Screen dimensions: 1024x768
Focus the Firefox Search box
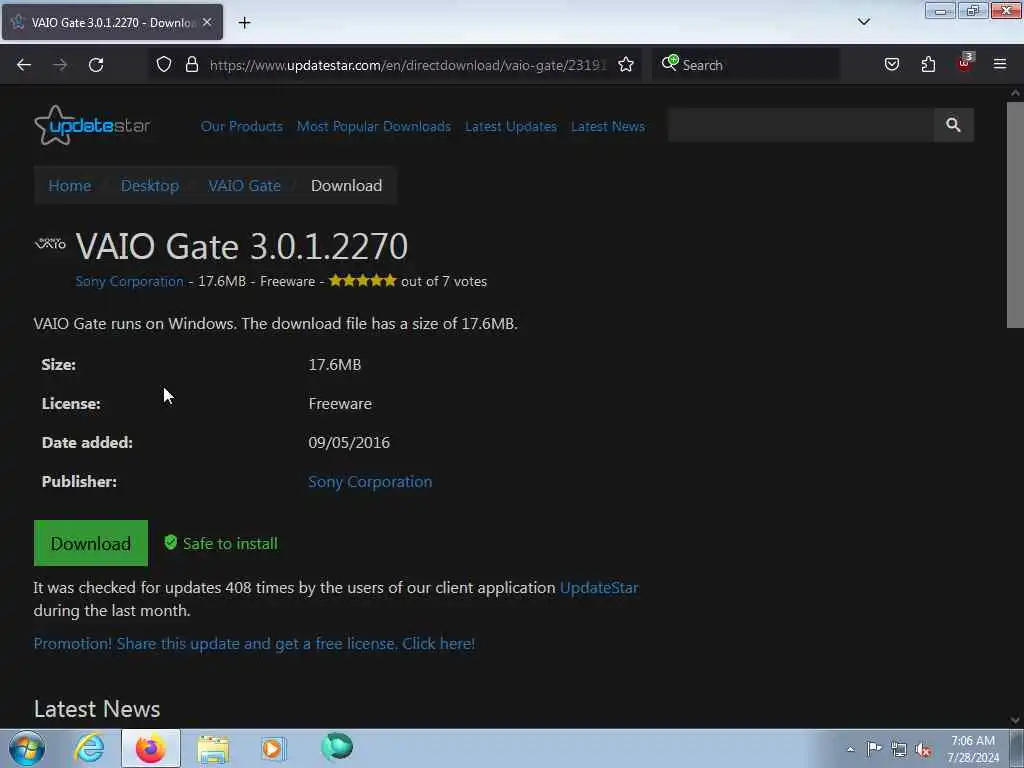pyautogui.click(x=746, y=65)
